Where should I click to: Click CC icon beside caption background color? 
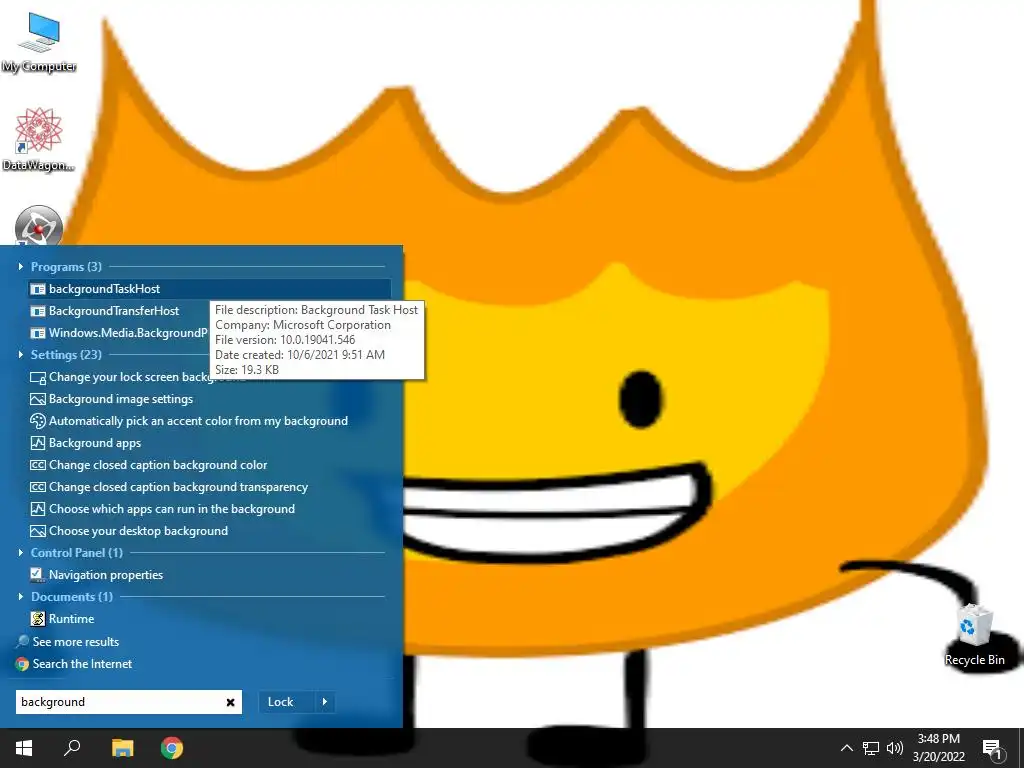pyautogui.click(x=38, y=465)
